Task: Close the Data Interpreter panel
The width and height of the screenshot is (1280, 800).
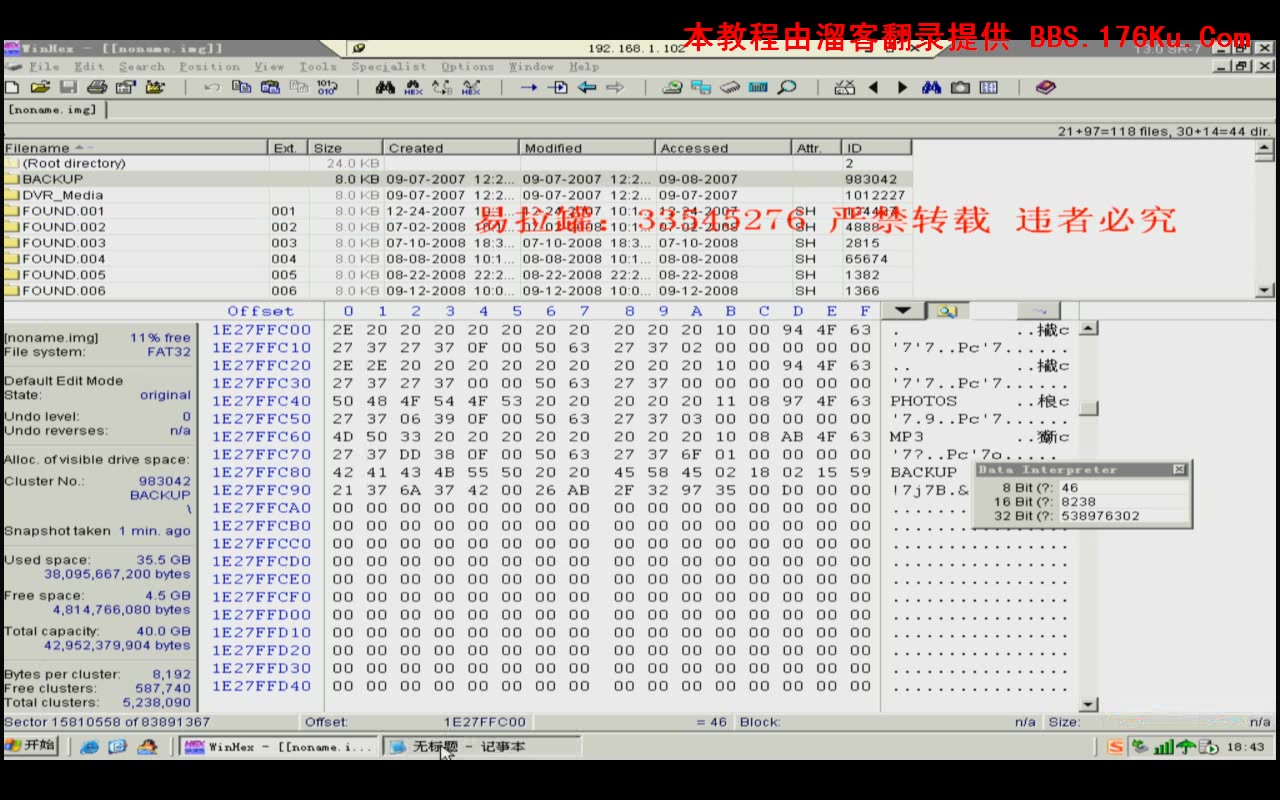Action: (1179, 469)
